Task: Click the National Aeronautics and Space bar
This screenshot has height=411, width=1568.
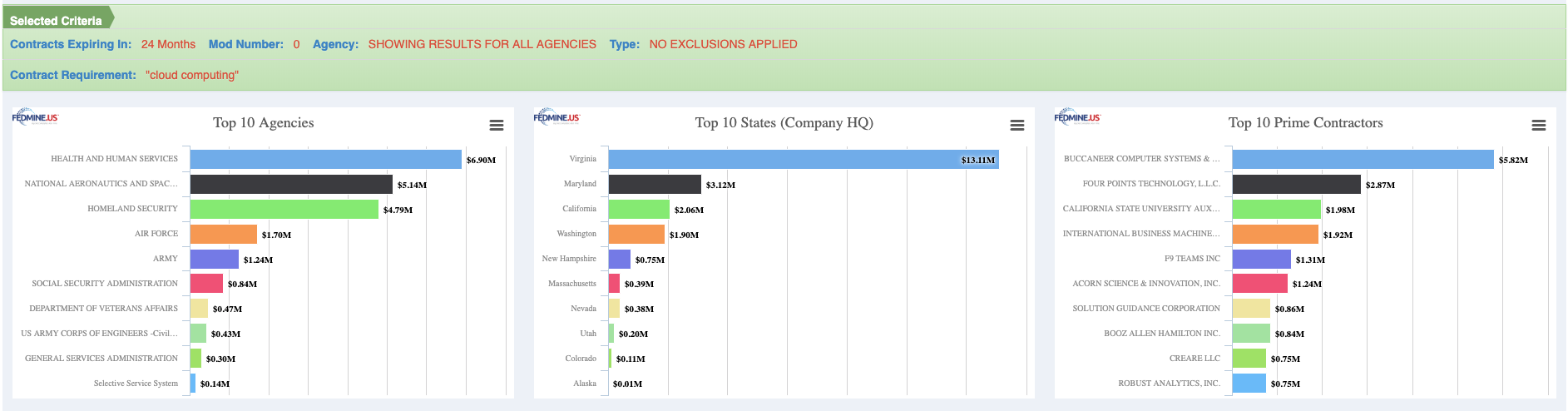Action: (x=291, y=184)
